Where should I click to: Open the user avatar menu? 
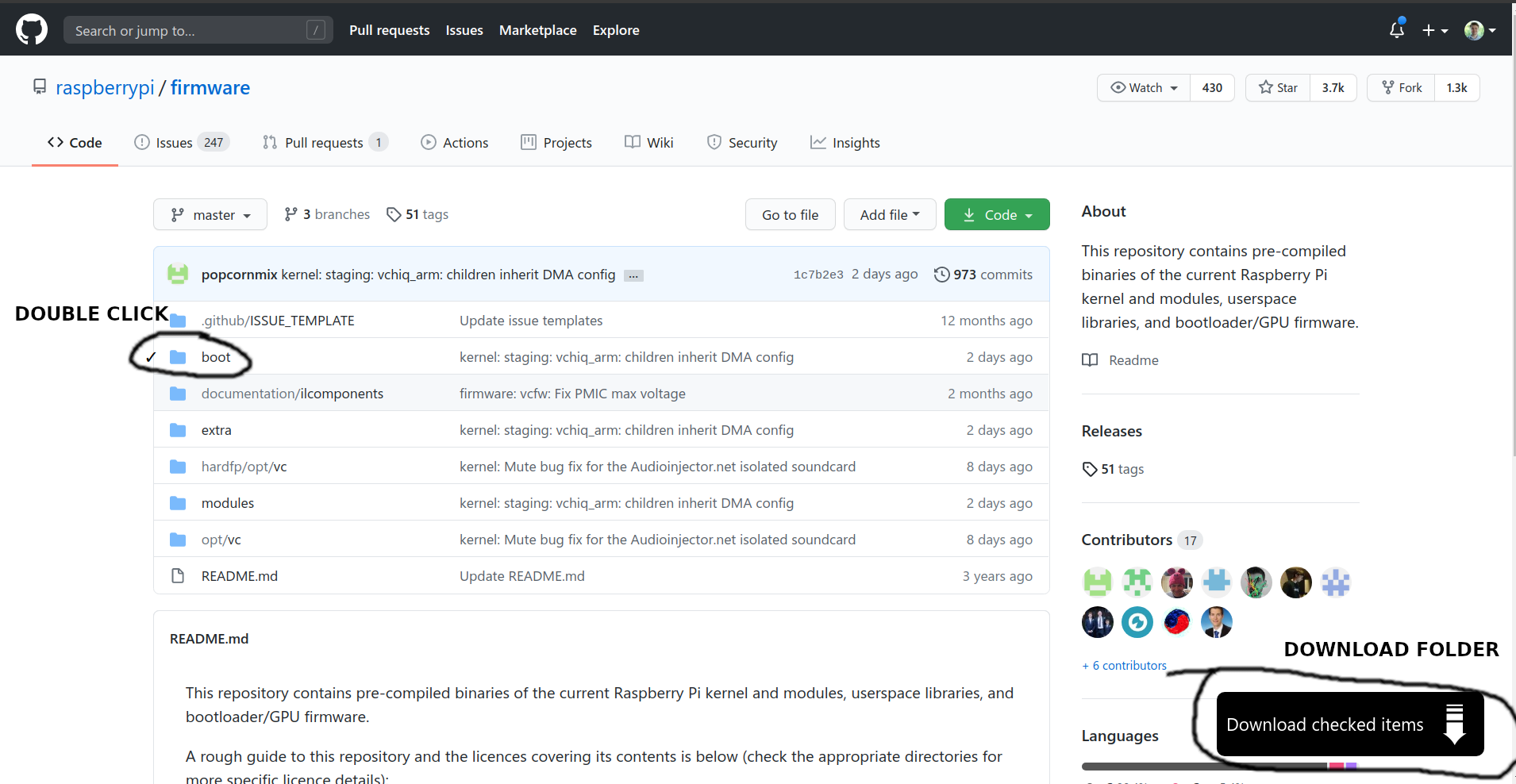coord(1480,30)
